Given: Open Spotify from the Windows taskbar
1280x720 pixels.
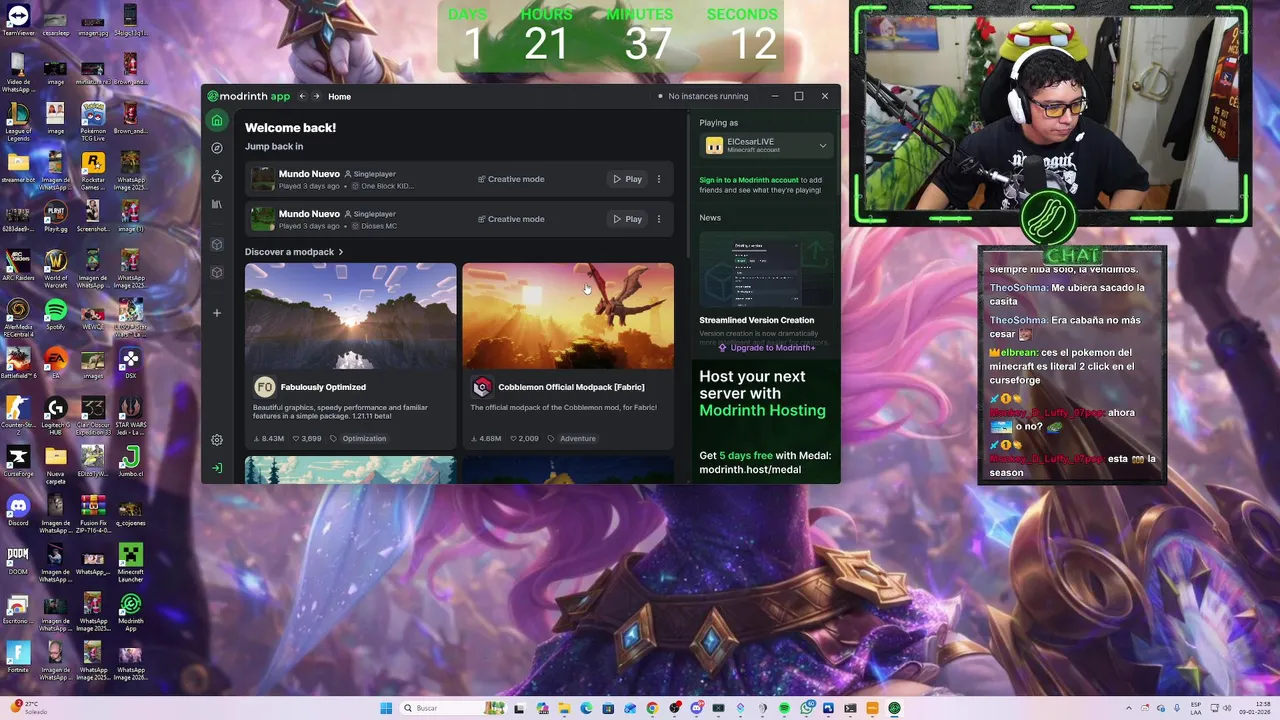Looking at the screenshot, I should click(x=784, y=708).
